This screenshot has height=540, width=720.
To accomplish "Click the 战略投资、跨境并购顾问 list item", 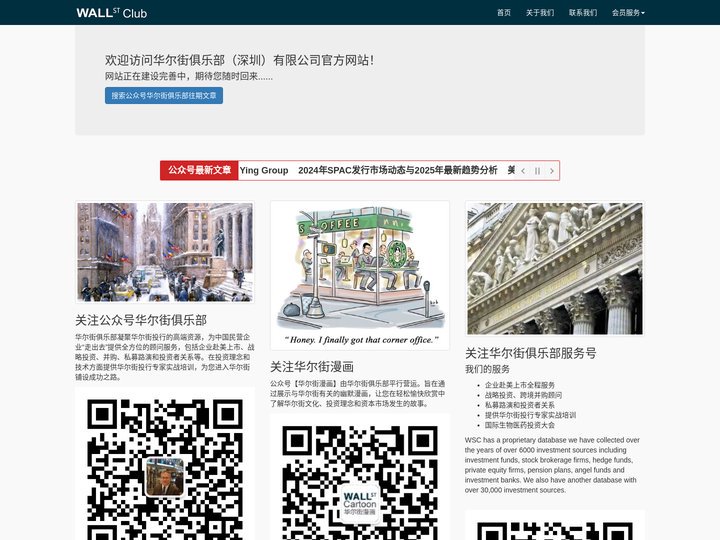I will click(523, 395).
